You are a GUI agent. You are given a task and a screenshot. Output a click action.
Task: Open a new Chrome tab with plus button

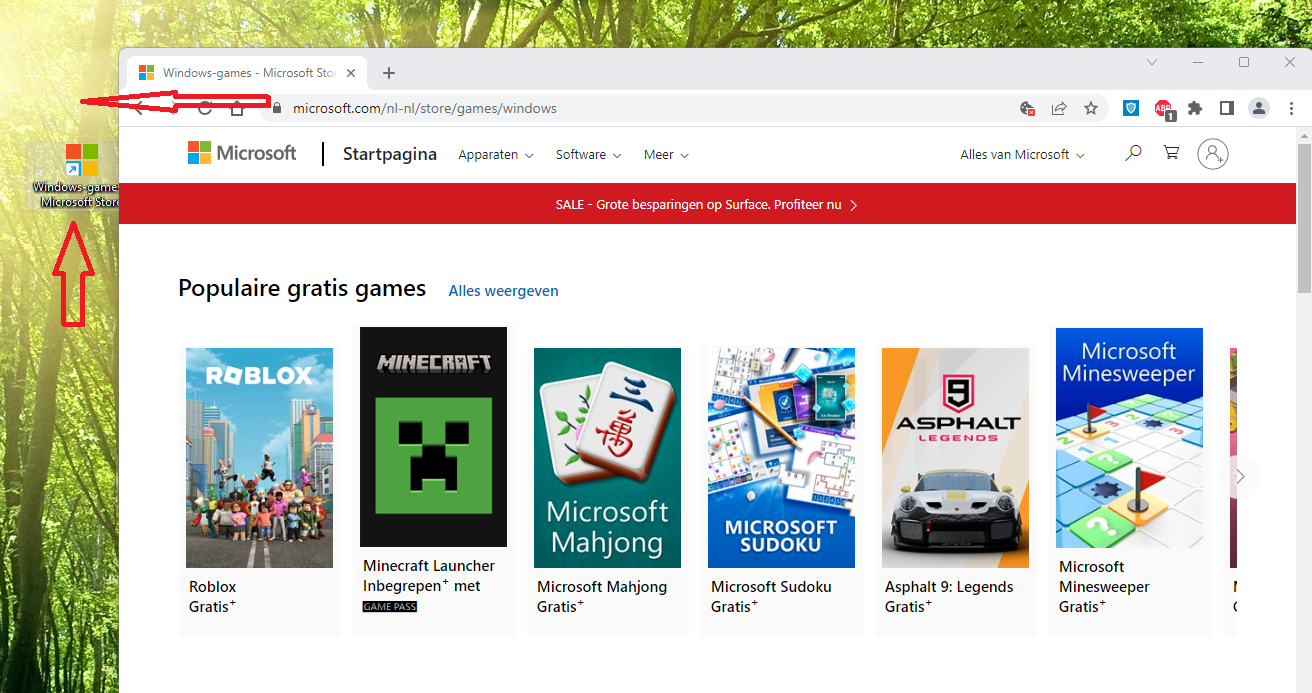point(389,73)
